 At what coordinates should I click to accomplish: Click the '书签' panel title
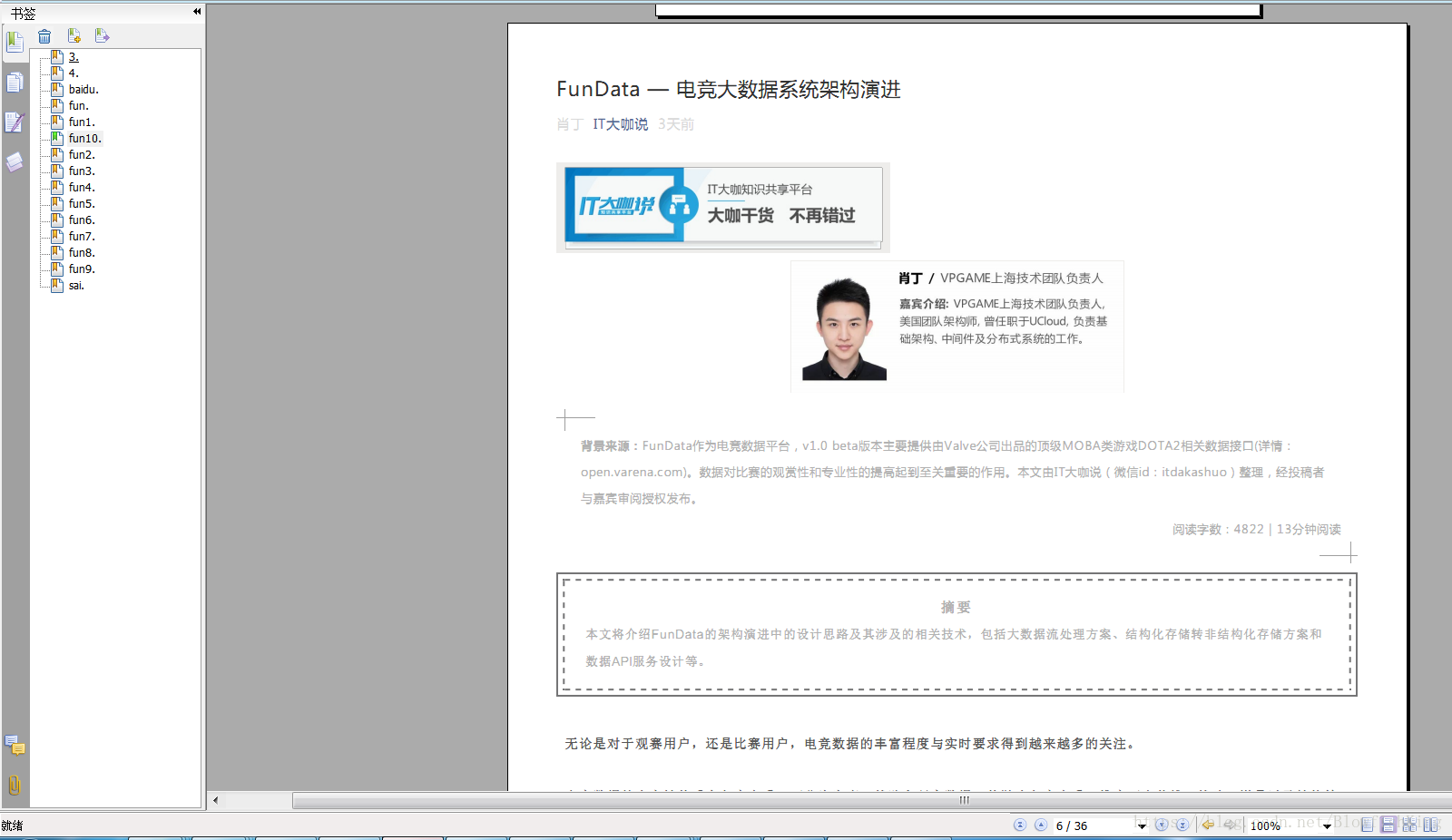coord(24,14)
